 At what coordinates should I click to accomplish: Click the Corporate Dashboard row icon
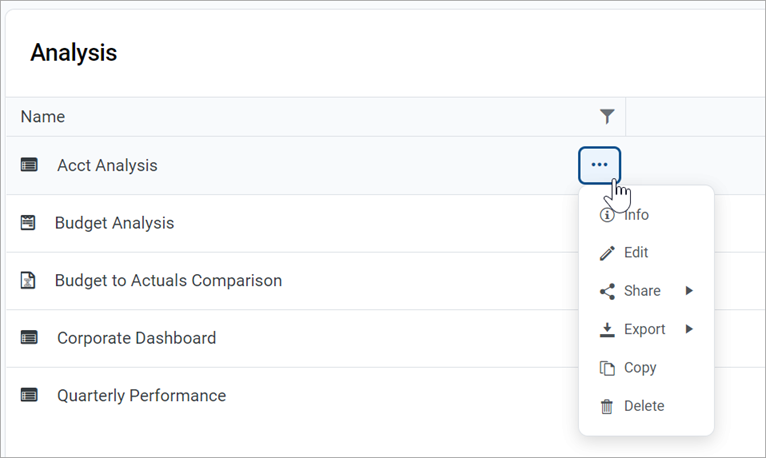29,338
